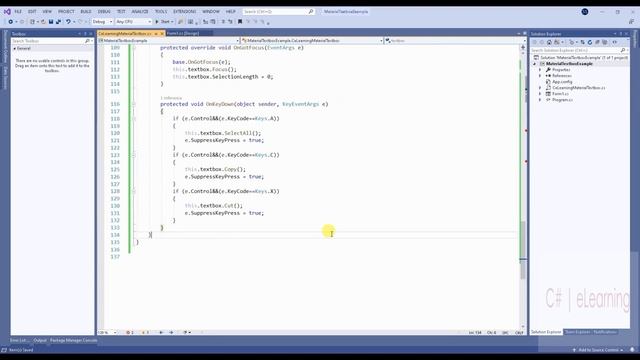Click the Sync with Active Document icon
640x360 pixels.
point(582,42)
